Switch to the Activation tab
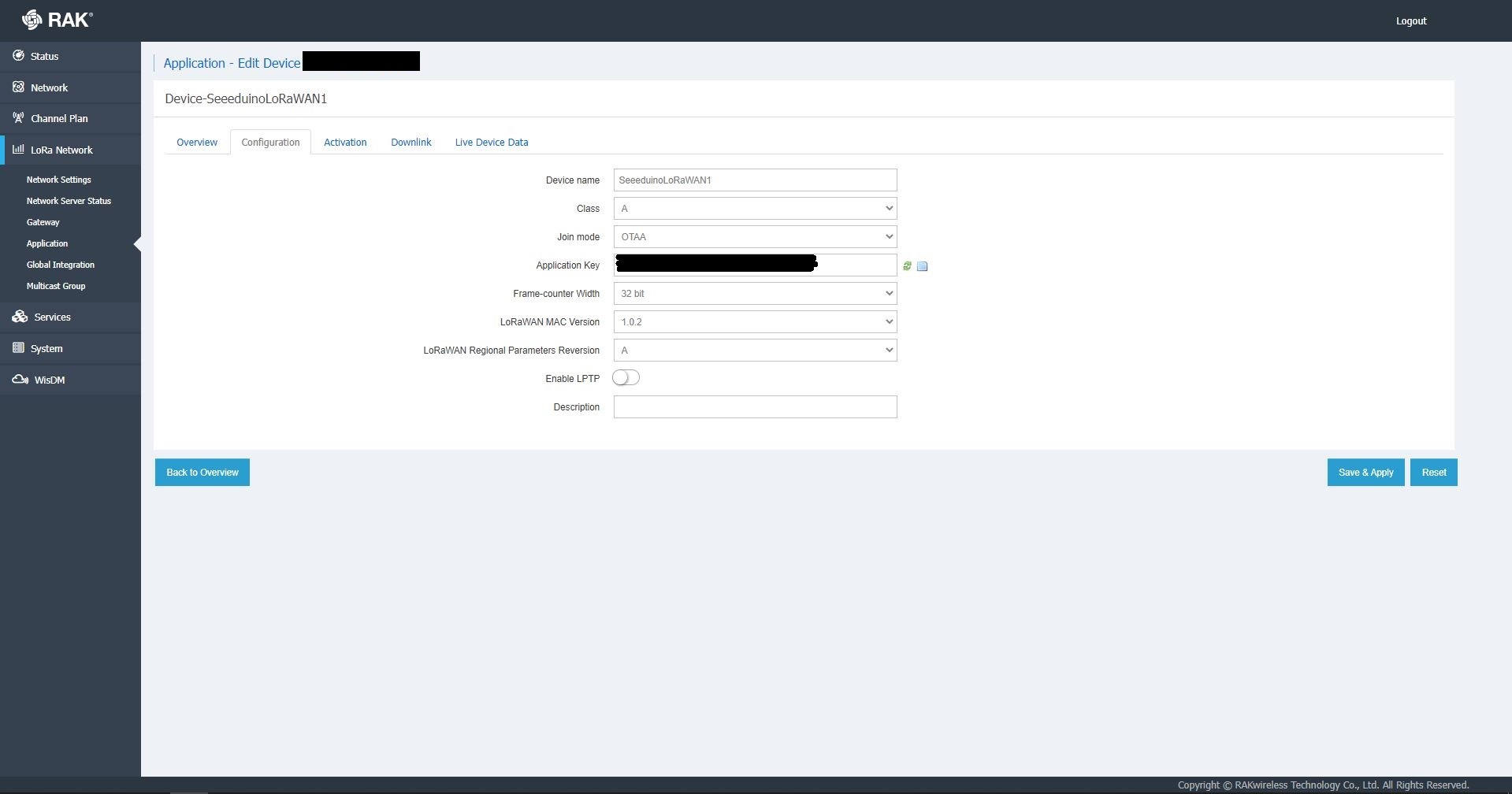The width and height of the screenshot is (1512, 794). pos(345,143)
